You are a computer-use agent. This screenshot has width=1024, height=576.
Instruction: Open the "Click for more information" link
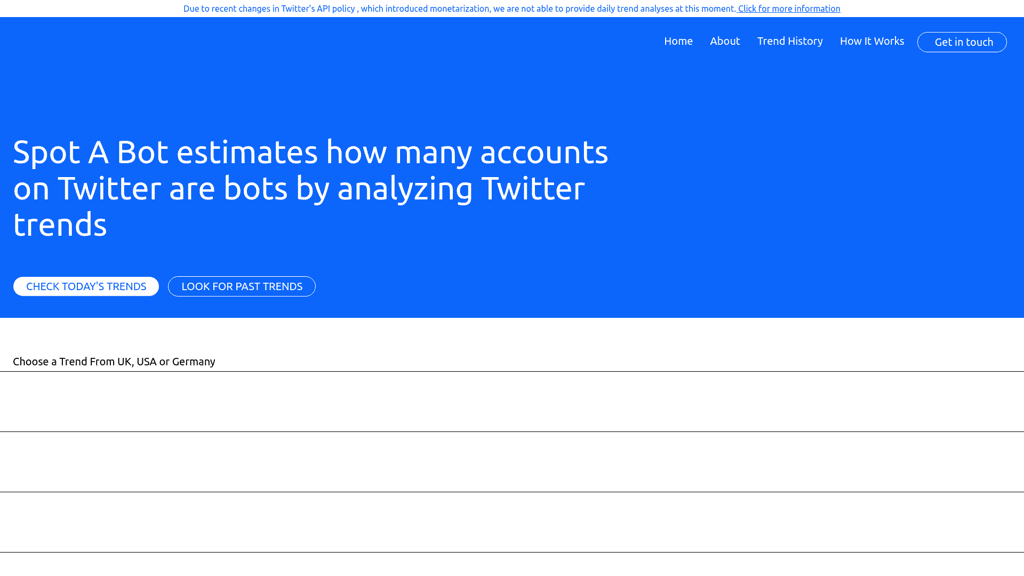(789, 8)
